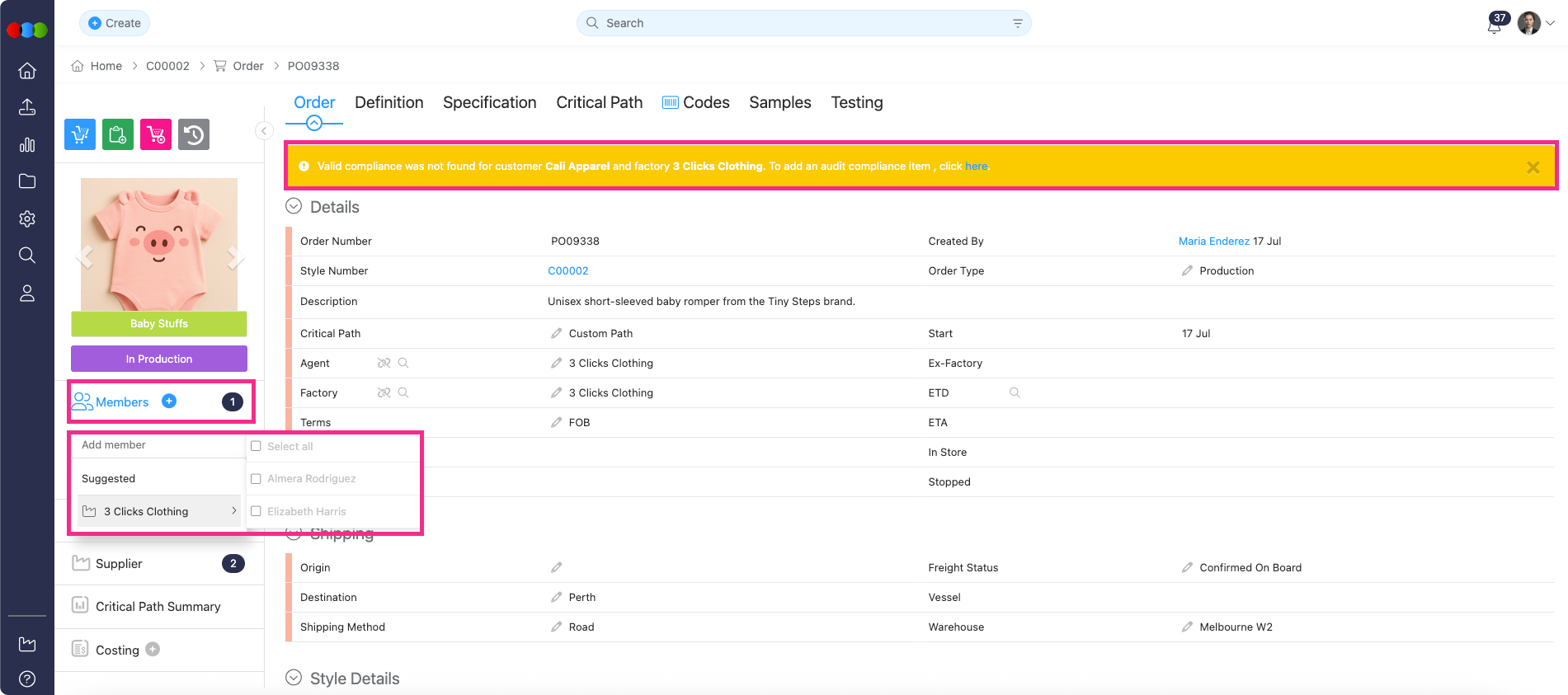Check the Select all checkbox

[257, 446]
